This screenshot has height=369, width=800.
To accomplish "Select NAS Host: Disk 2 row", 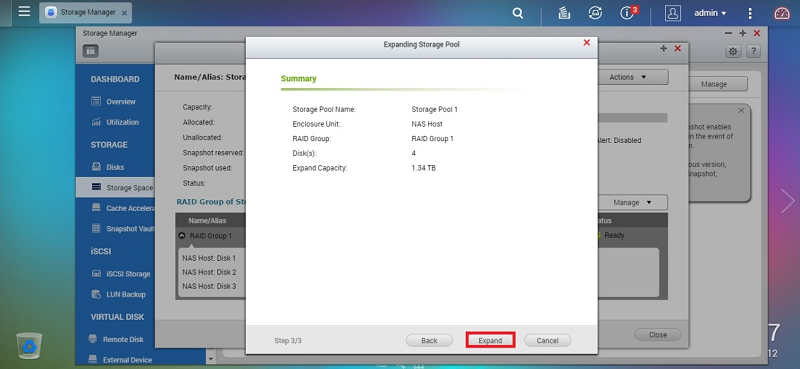I will [x=209, y=272].
